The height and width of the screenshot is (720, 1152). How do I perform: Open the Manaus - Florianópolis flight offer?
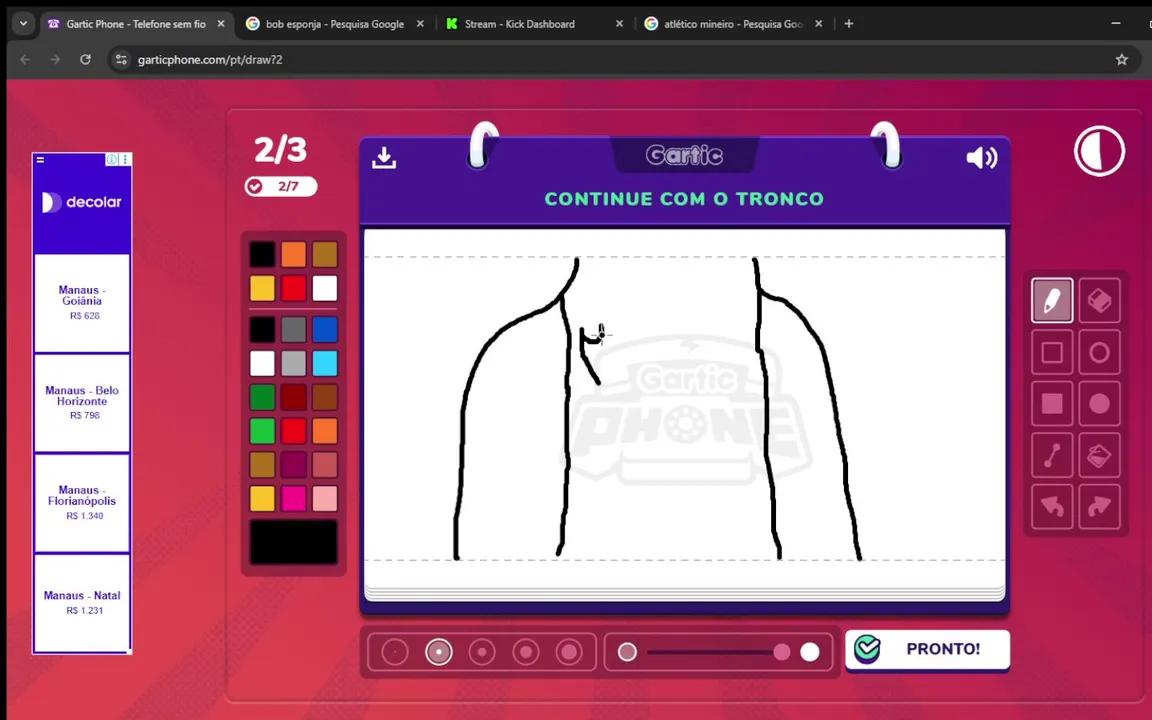click(x=82, y=503)
